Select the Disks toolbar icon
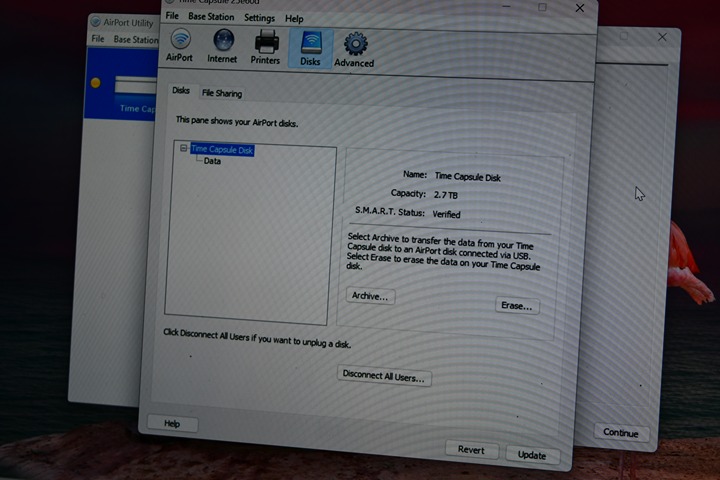 pos(310,48)
